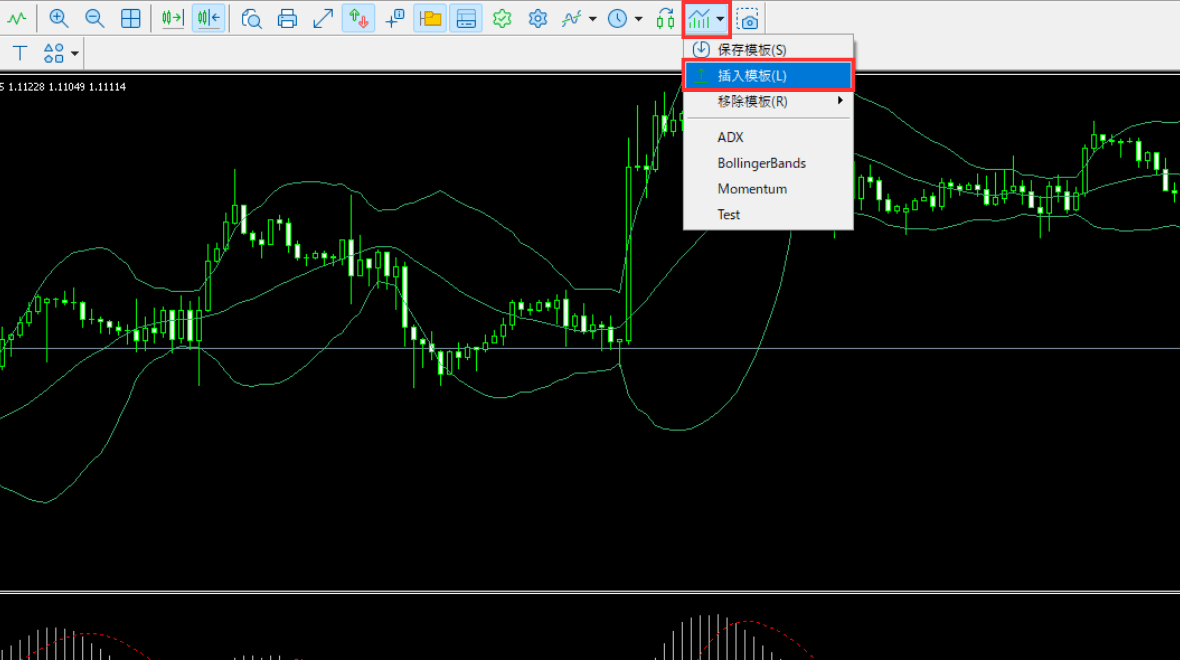The height and width of the screenshot is (660, 1180).
Task: Open the settings gear icon
Action: [538, 18]
